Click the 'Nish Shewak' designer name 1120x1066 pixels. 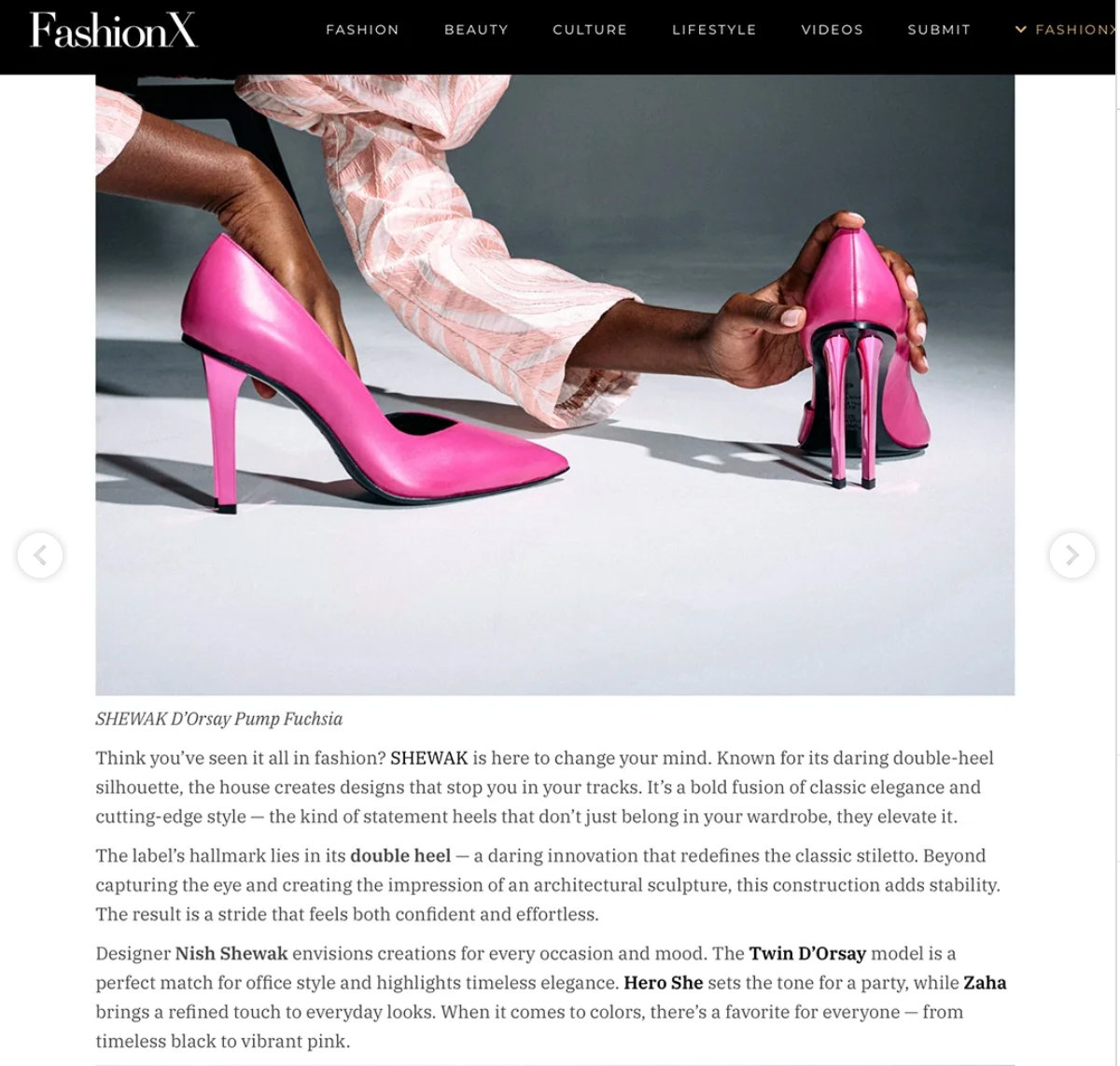point(231,954)
